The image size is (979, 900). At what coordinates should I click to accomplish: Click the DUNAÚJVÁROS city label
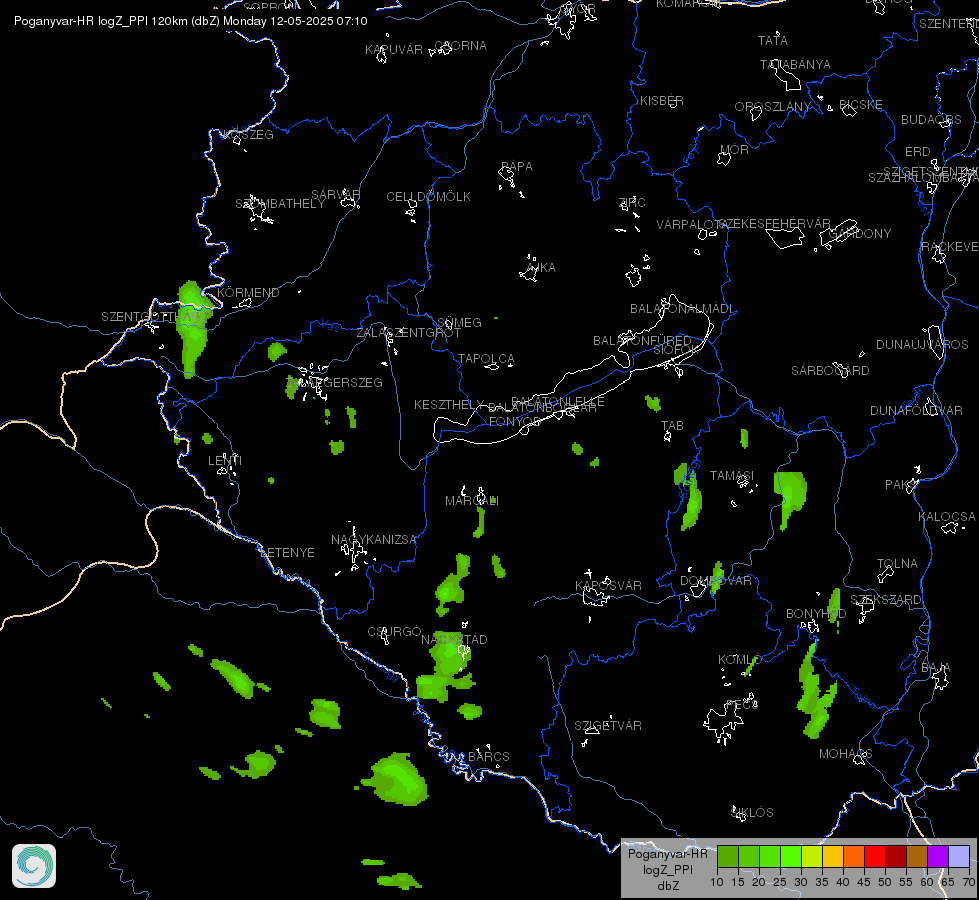click(922, 345)
